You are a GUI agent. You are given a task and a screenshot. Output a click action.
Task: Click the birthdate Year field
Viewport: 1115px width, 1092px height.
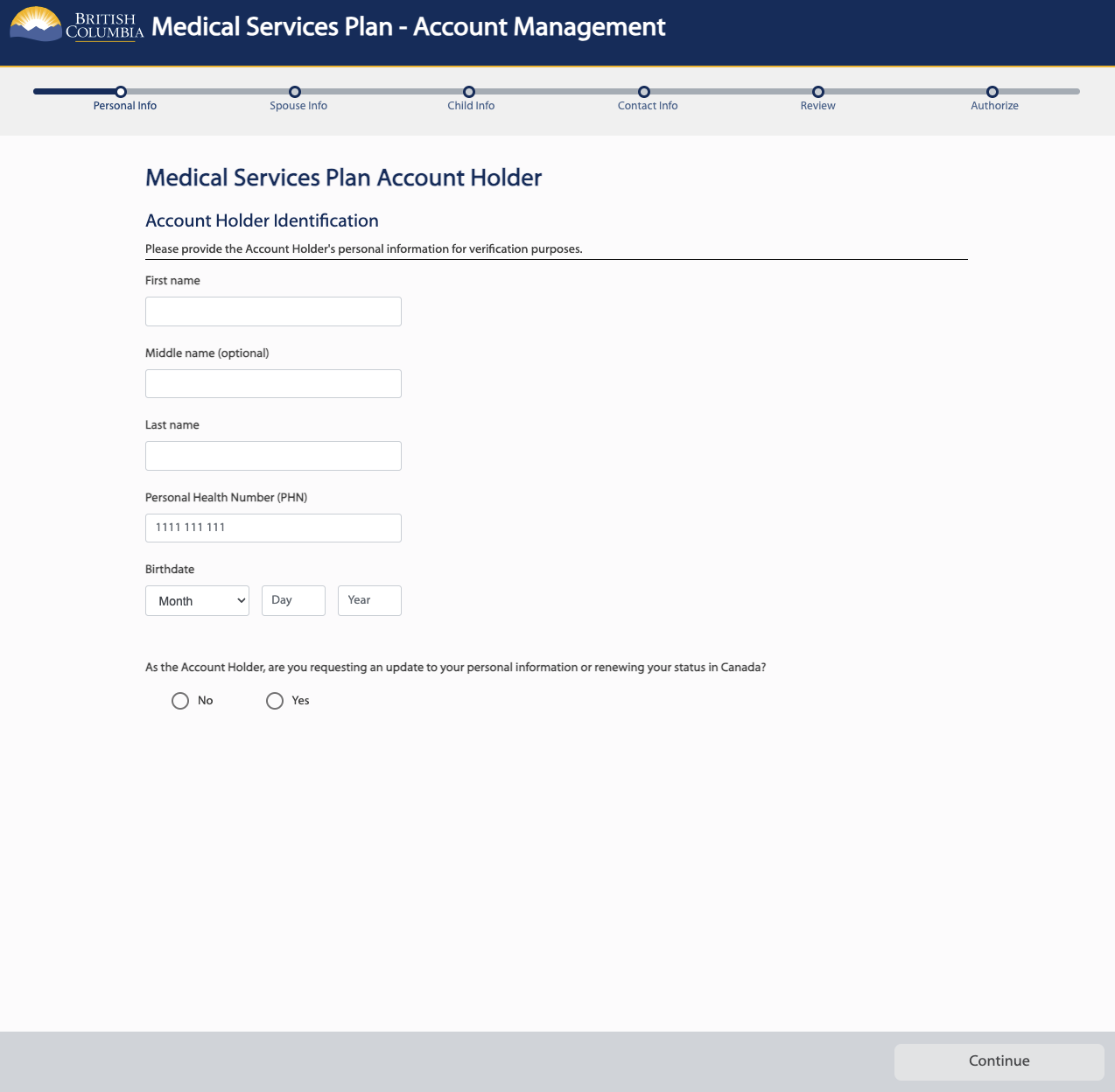coord(369,600)
